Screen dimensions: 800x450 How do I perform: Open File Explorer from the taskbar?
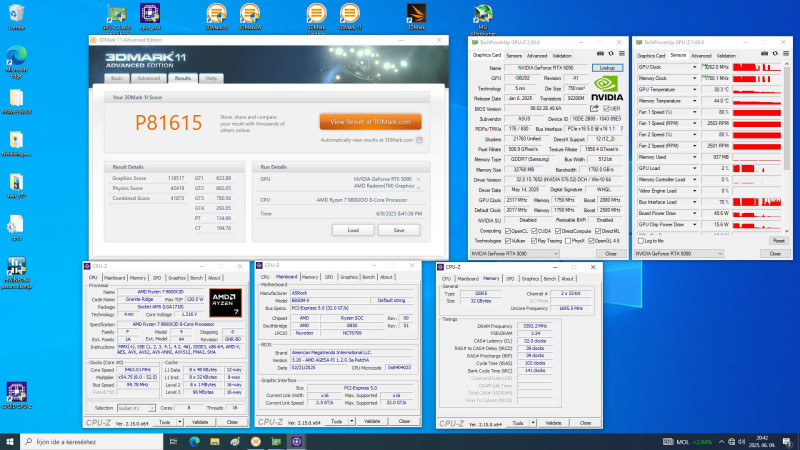tap(214, 441)
